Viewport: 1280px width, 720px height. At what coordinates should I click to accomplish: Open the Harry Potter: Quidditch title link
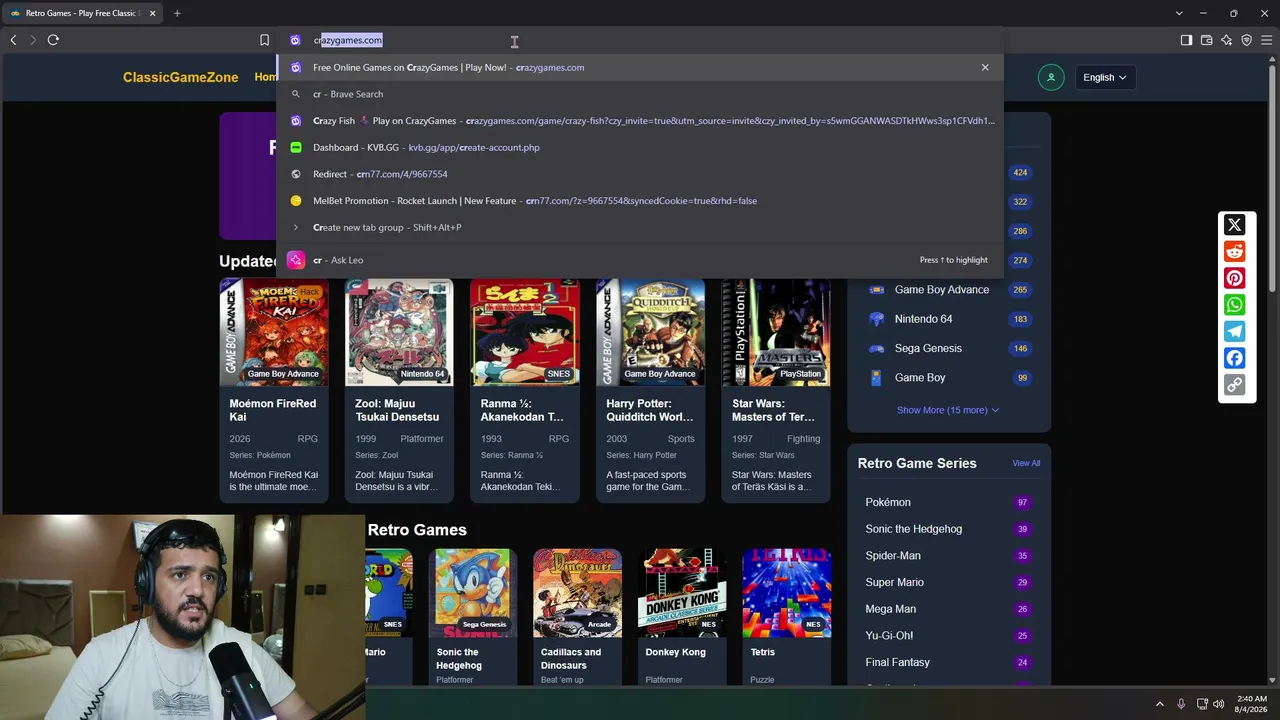[x=650, y=410]
